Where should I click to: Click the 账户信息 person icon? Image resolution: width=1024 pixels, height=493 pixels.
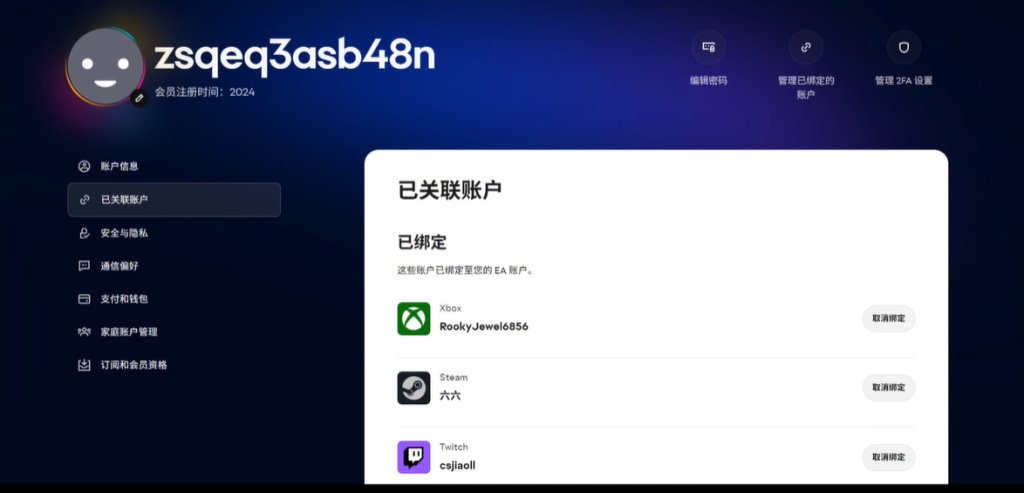84,166
